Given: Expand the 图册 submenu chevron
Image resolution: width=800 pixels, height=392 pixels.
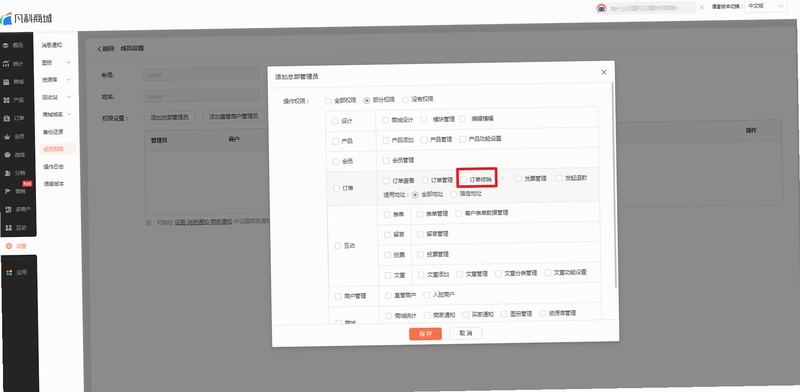Looking at the screenshot, I should [x=68, y=63].
